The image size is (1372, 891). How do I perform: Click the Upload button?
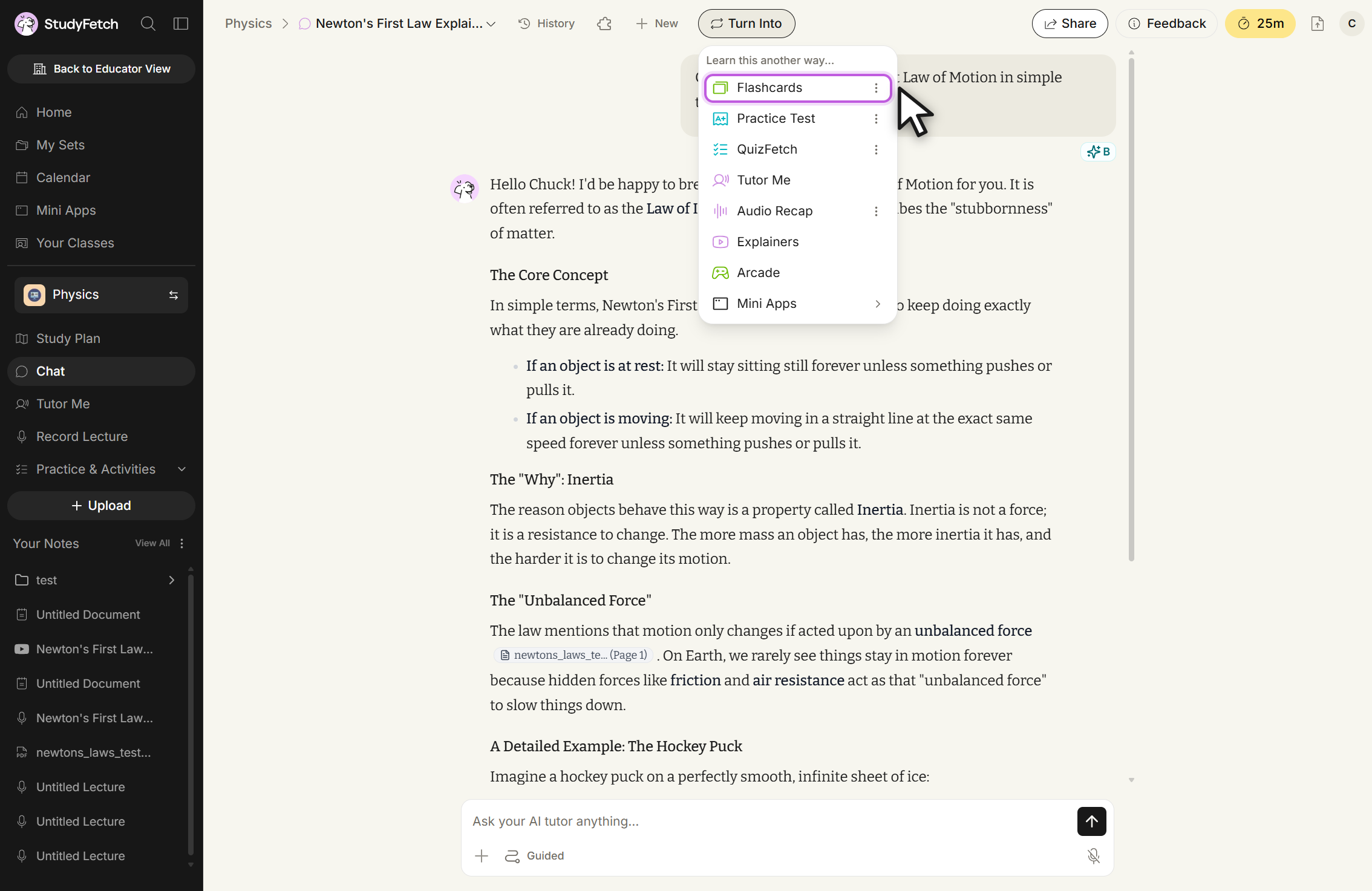[101, 506]
